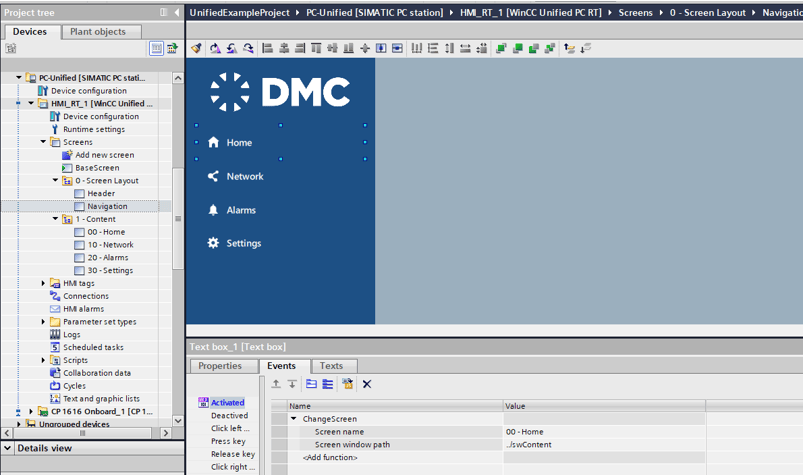This screenshot has width=804, height=475.
Task: Click the fourth green layer-order icon
Action: [x=550, y=48]
